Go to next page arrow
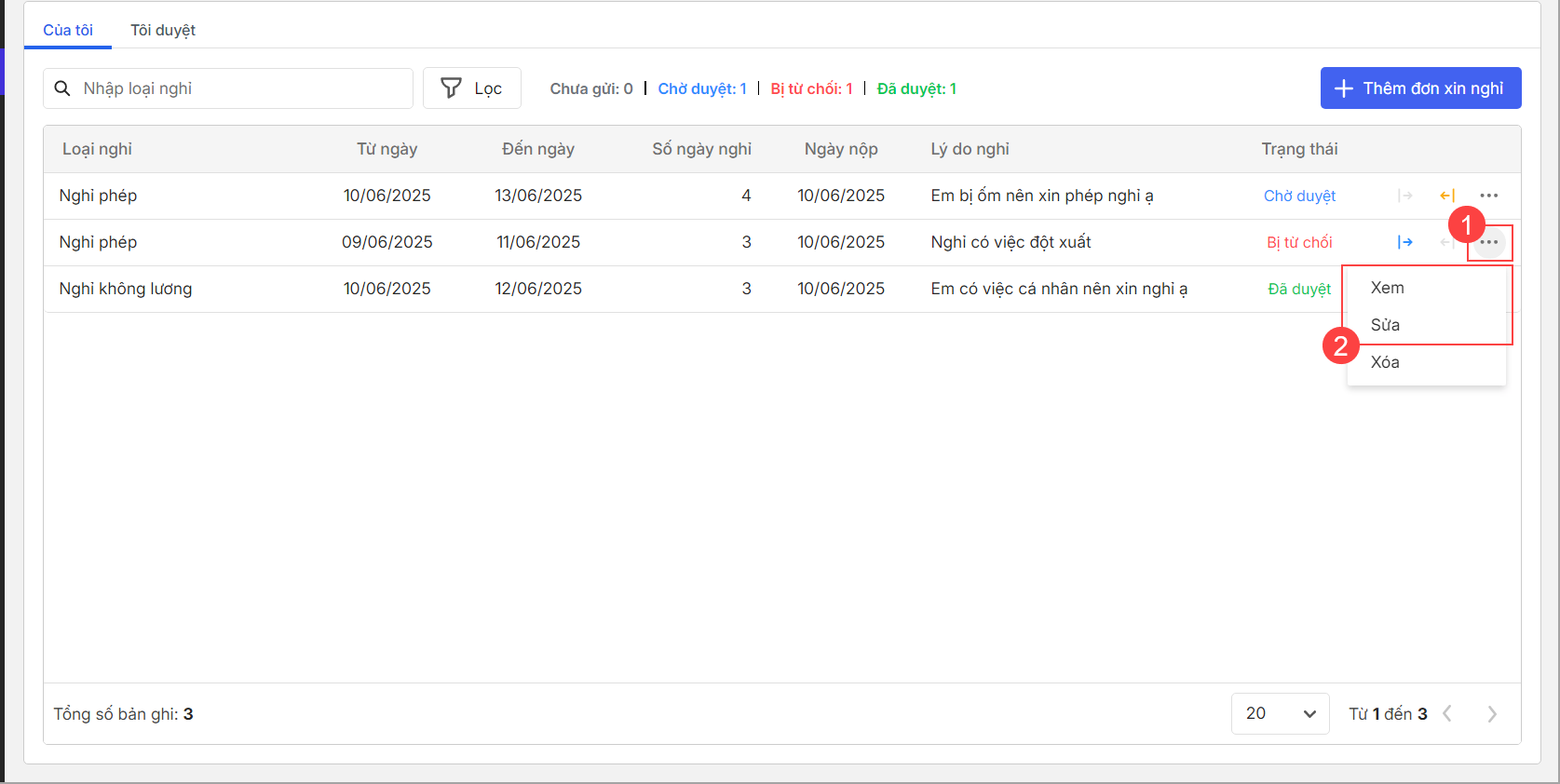This screenshot has width=1560, height=784. point(1492,714)
